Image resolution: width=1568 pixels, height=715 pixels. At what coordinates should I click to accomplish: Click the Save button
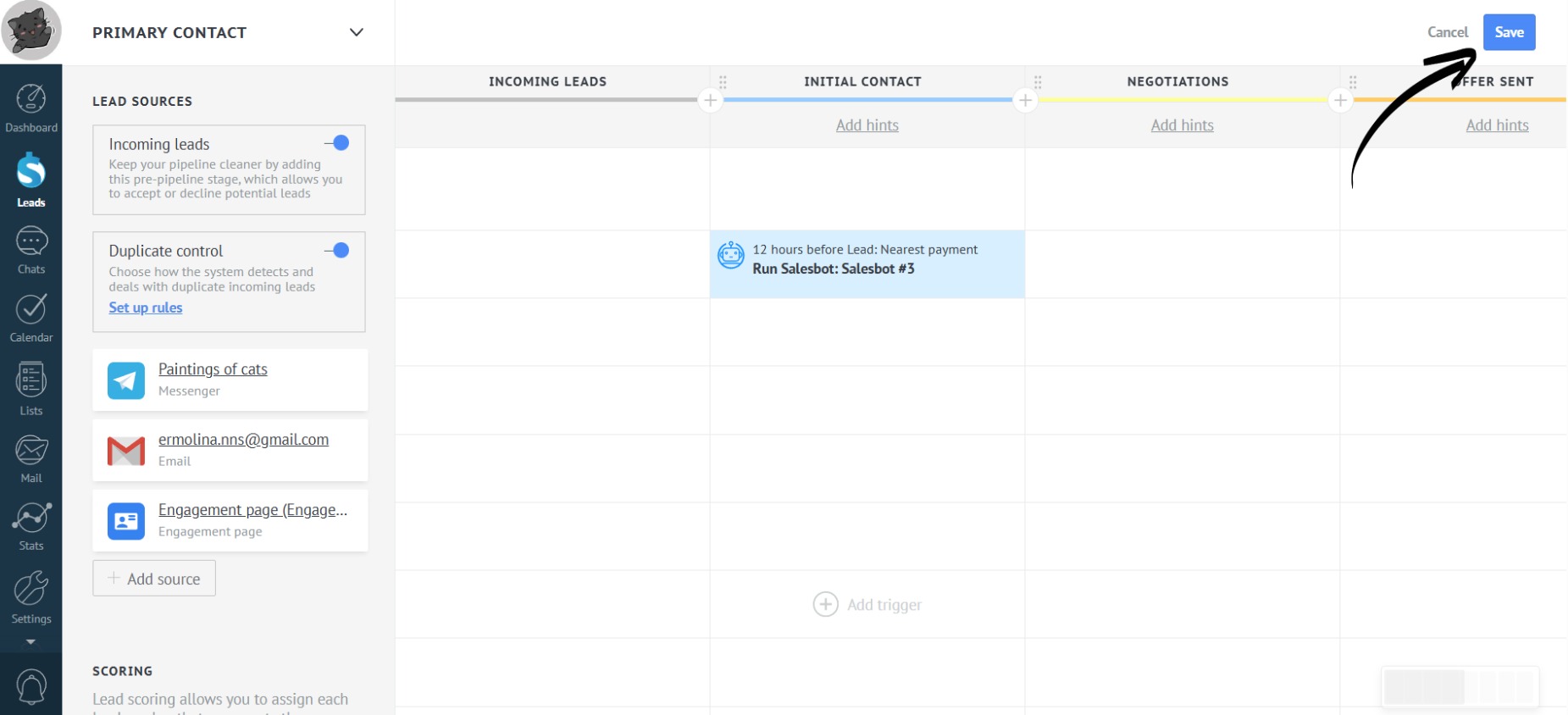[x=1508, y=33]
